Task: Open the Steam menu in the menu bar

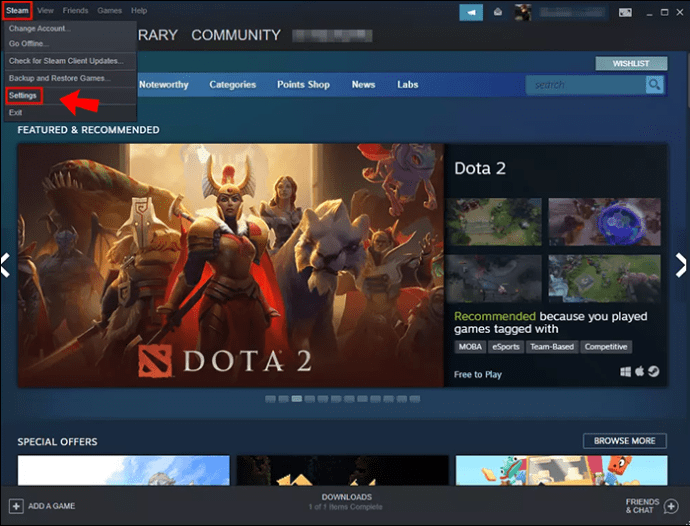Action: pos(17,11)
